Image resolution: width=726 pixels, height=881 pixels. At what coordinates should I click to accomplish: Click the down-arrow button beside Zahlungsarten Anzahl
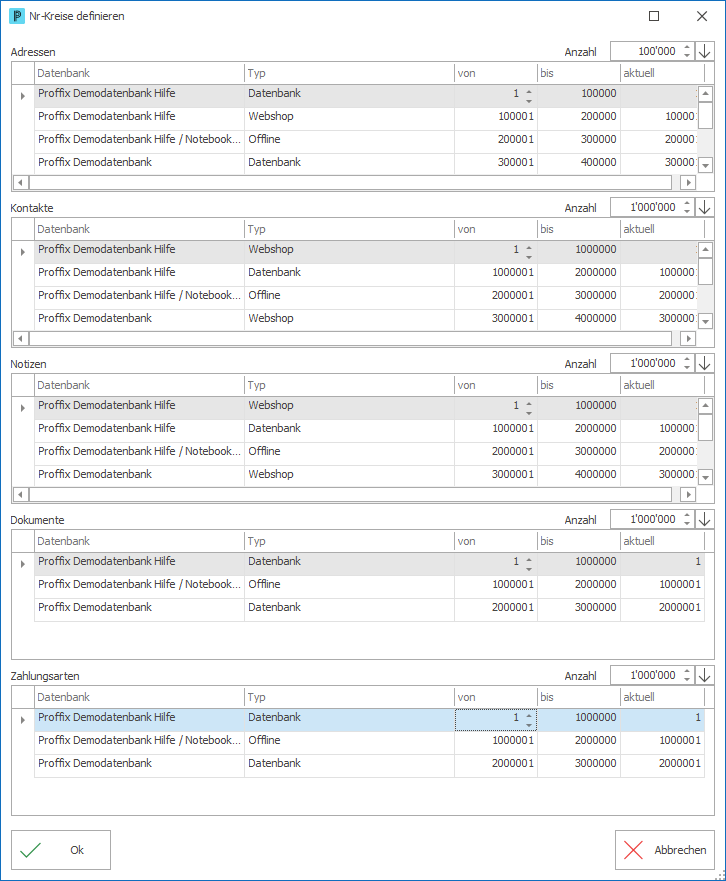pos(705,675)
